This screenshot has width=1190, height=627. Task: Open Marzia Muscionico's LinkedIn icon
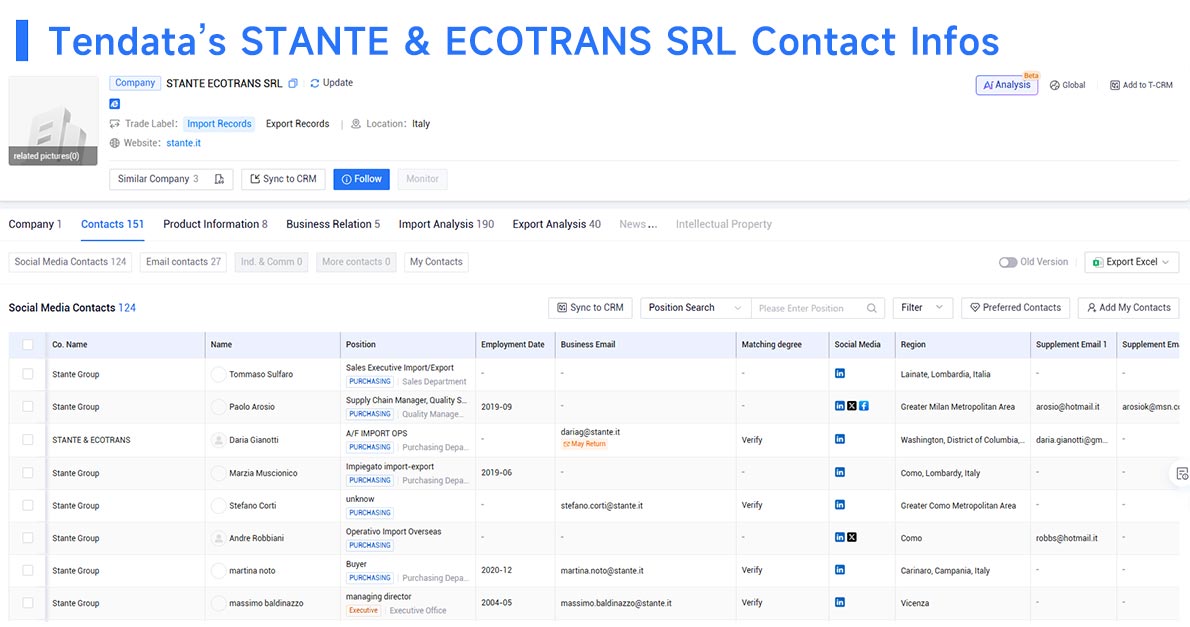(839, 472)
